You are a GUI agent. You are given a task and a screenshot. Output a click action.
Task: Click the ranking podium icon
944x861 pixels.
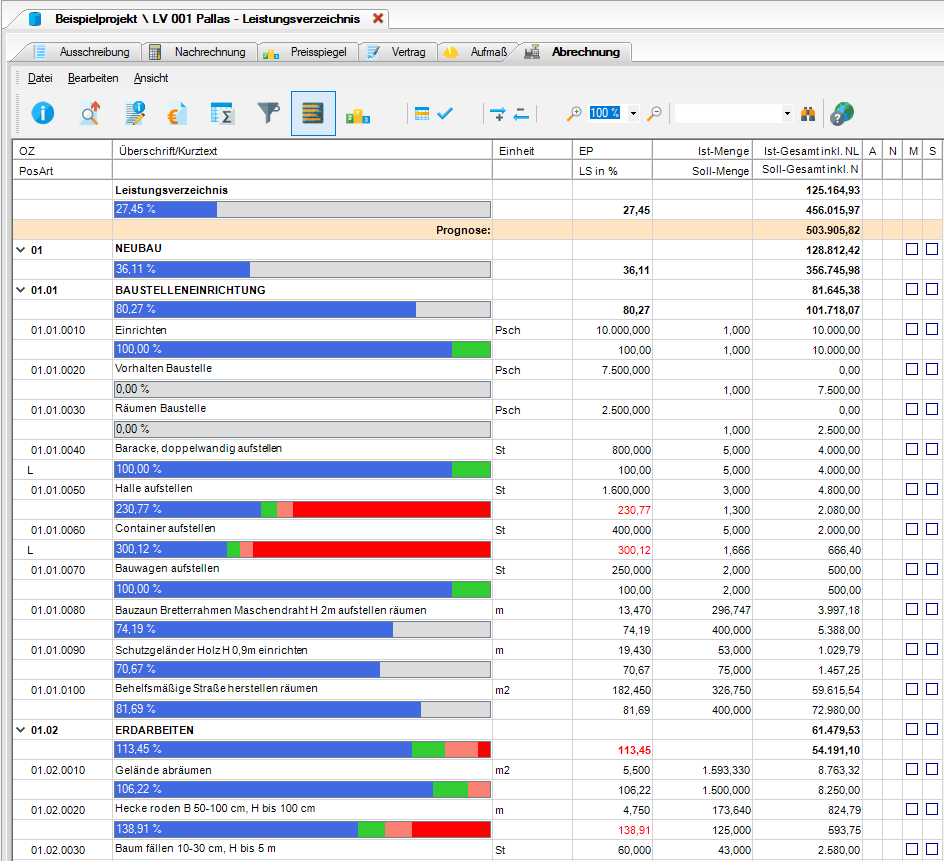[x=358, y=116]
